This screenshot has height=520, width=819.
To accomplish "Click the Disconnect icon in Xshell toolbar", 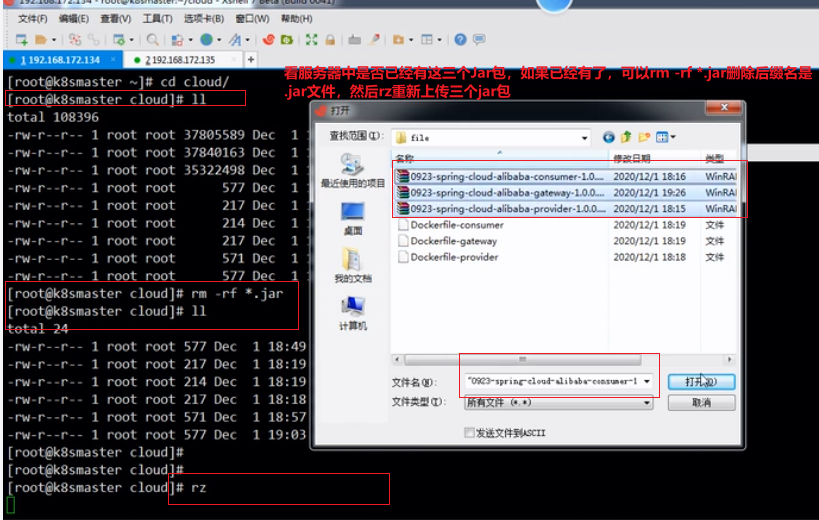I will click(75, 40).
